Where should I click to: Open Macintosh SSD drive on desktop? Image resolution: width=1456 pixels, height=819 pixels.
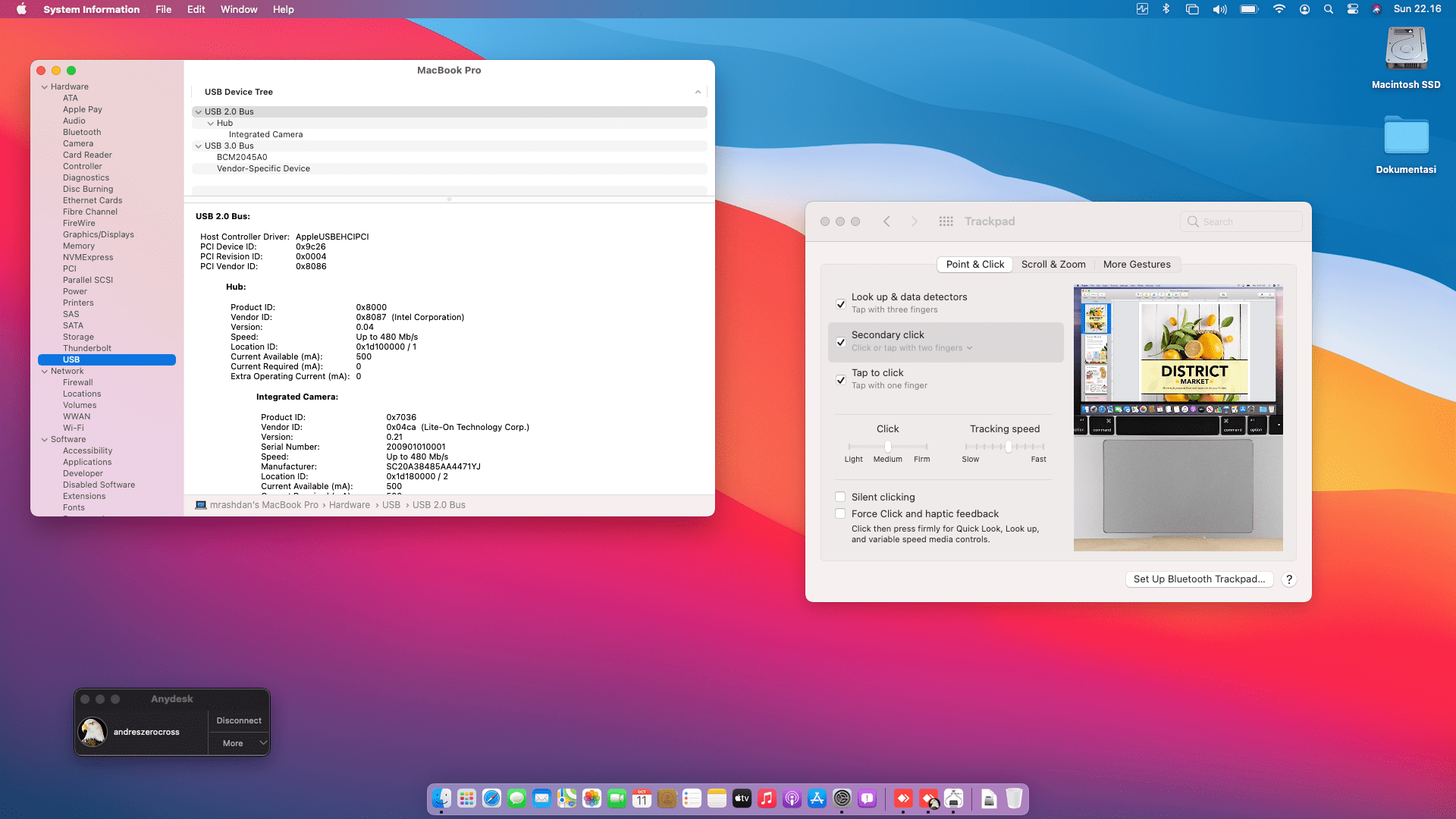pos(1406,49)
